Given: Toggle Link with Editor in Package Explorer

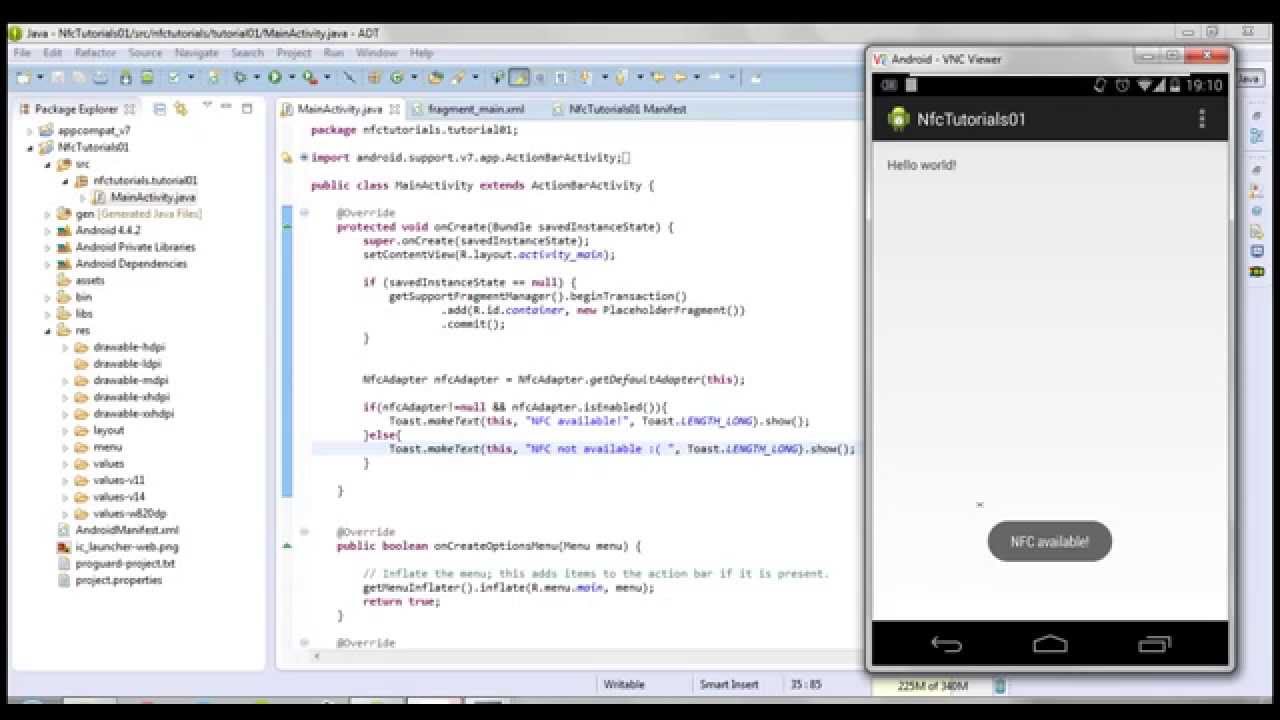Looking at the screenshot, I should (182, 108).
